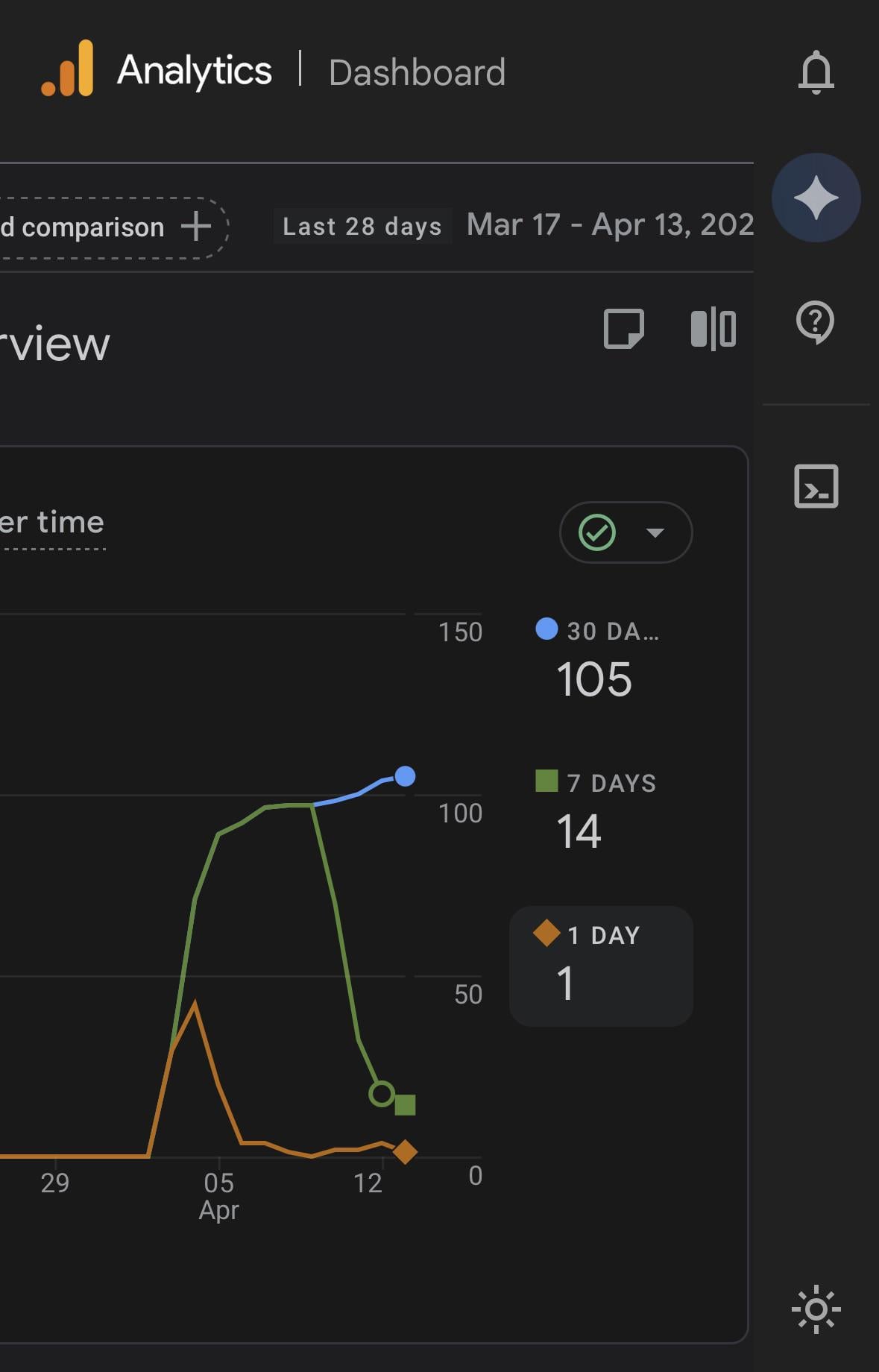Toggle the light/dark theme sun icon
The image size is (879, 1372).
tap(816, 1309)
